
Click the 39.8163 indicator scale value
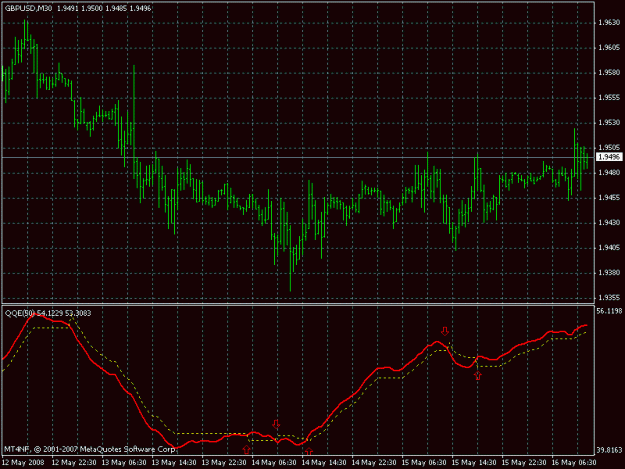click(x=609, y=450)
